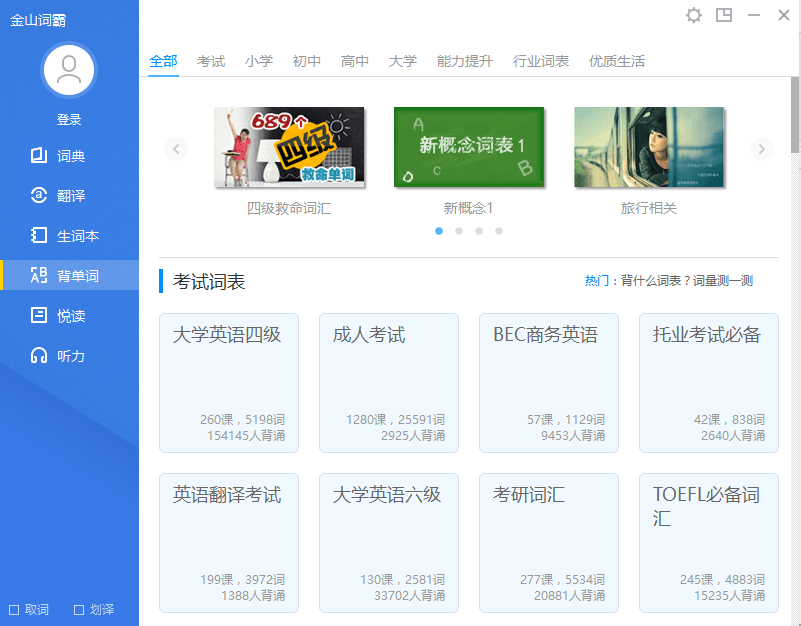Show previous carousel banners

point(176,149)
